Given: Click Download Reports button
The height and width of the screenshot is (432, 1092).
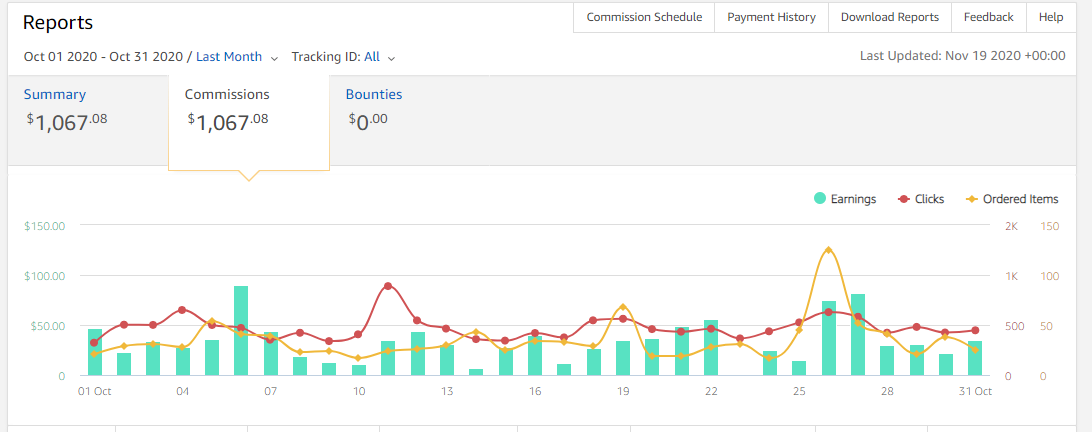Looking at the screenshot, I should pyautogui.click(x=889, y=17).
